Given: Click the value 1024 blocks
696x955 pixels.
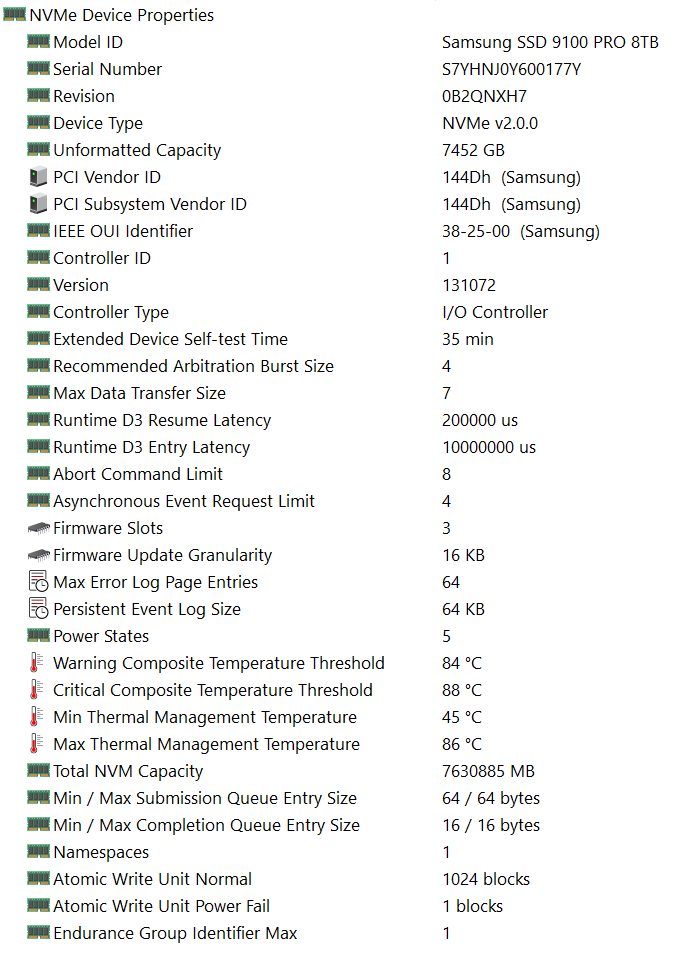Looking at the screenshot, I should click(486, 879).
